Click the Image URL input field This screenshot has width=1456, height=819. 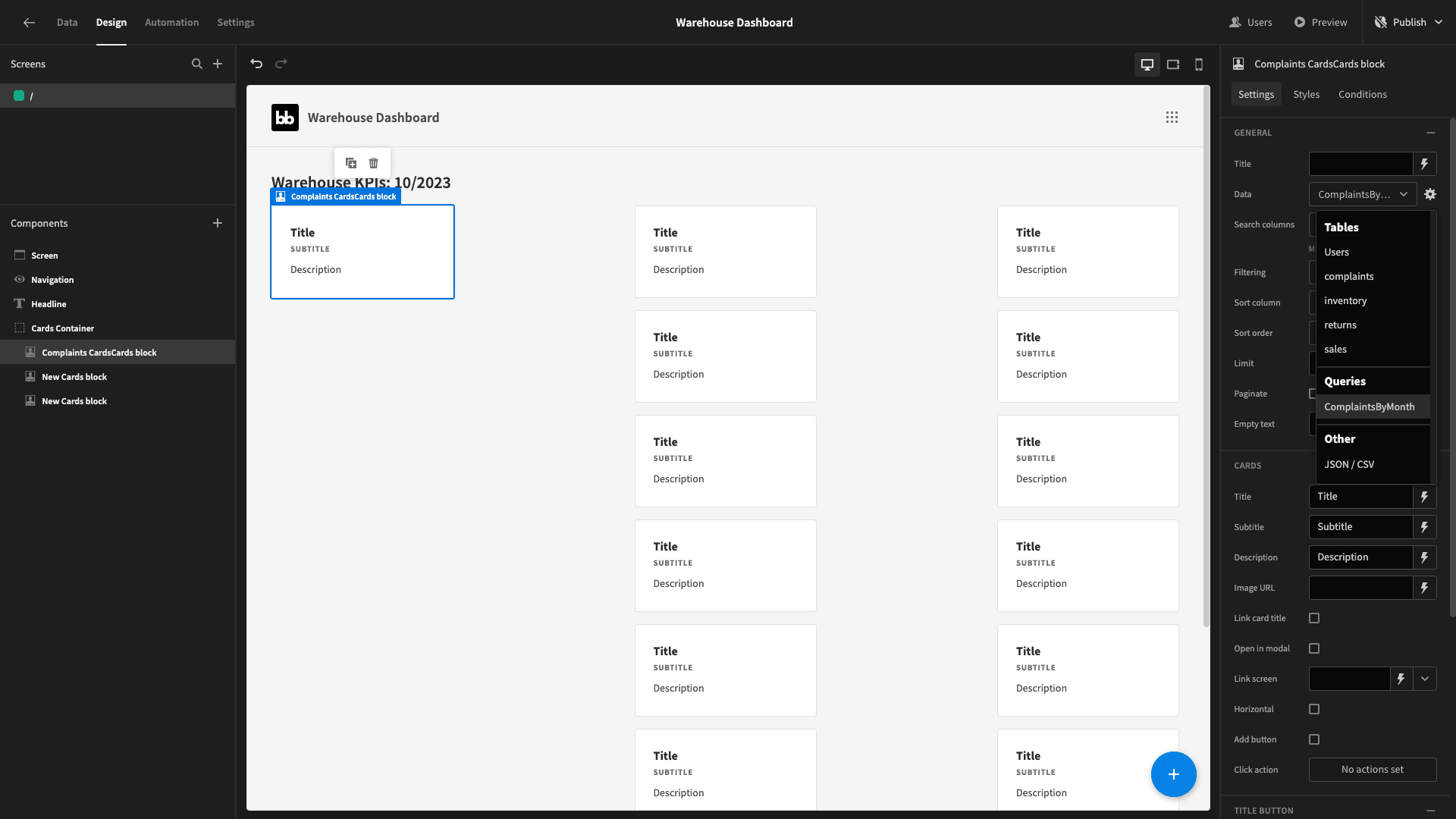[x=1361, y=588]
